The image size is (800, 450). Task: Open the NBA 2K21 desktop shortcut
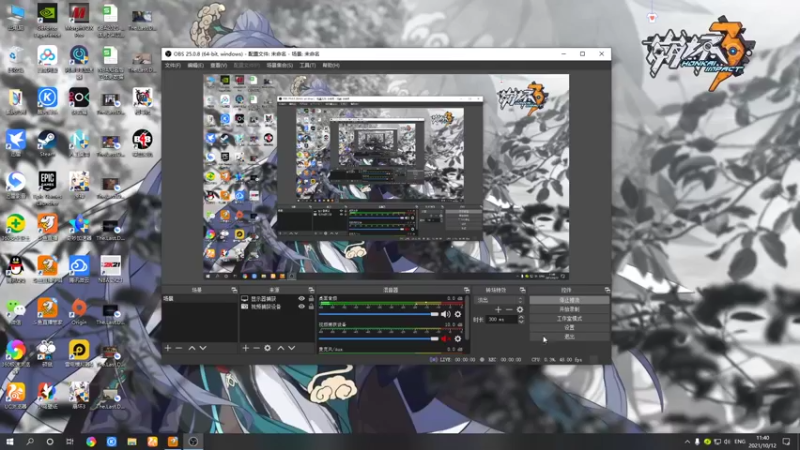tap(110, 270)
